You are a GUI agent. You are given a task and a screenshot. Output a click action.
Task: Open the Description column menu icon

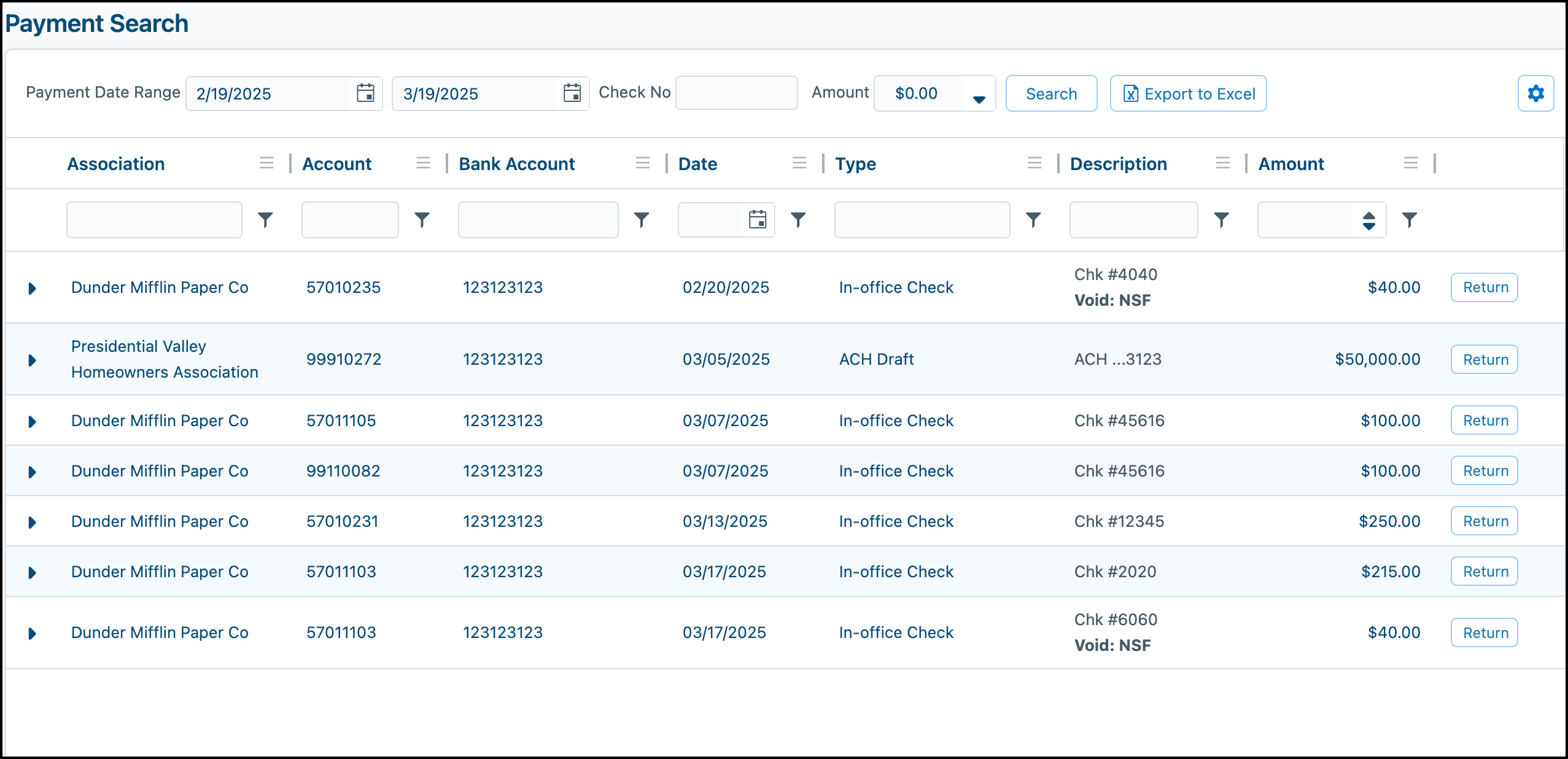[1222, 163]
